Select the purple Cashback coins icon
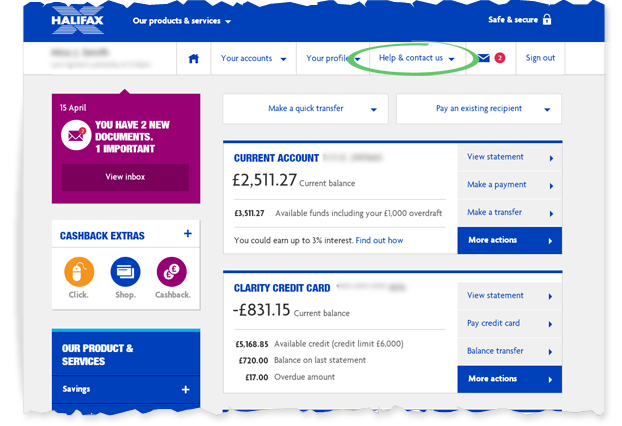The height and width of the screenshot is (426, 622). (172, 272)
